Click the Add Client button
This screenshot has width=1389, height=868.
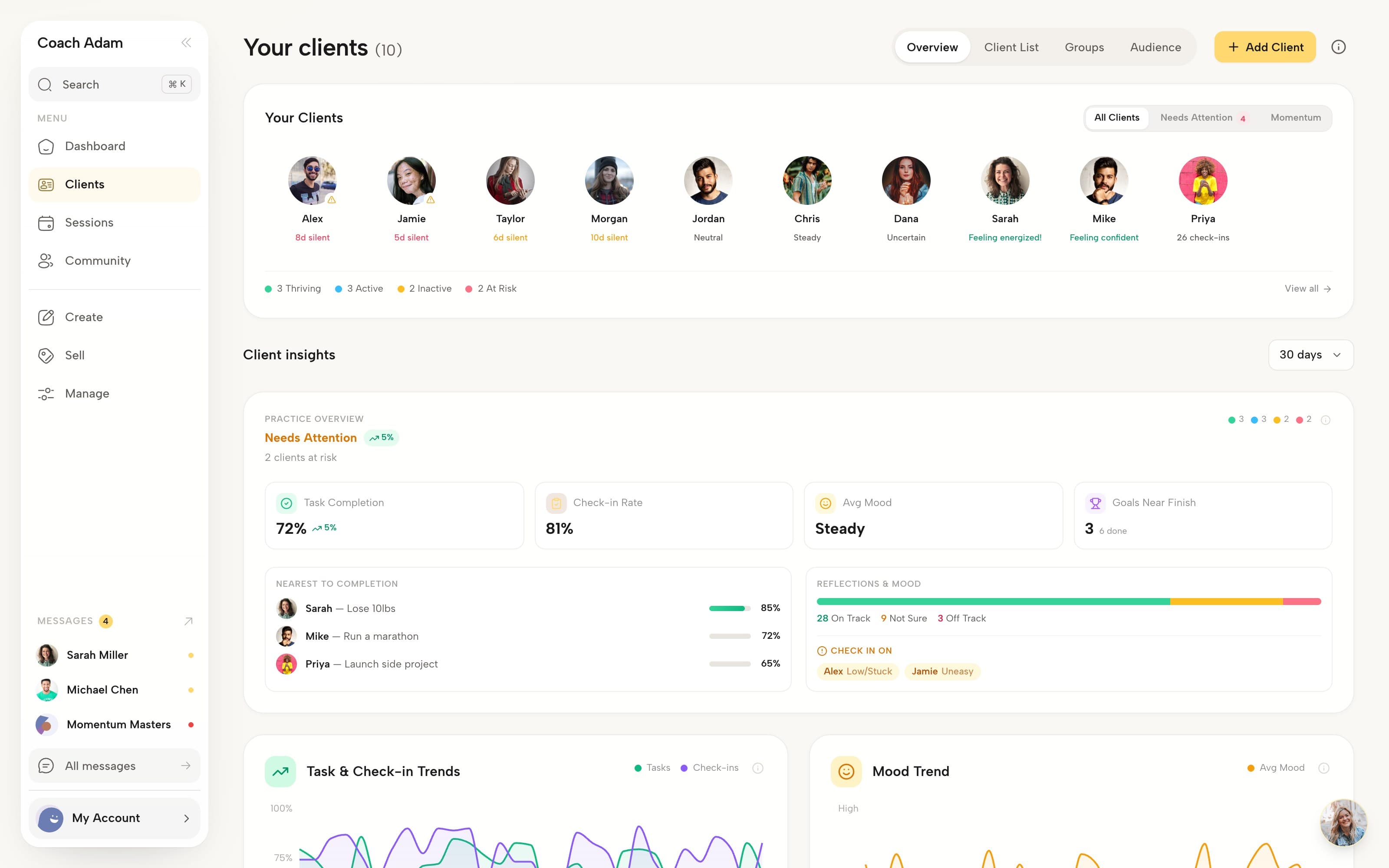point(1265,47)
